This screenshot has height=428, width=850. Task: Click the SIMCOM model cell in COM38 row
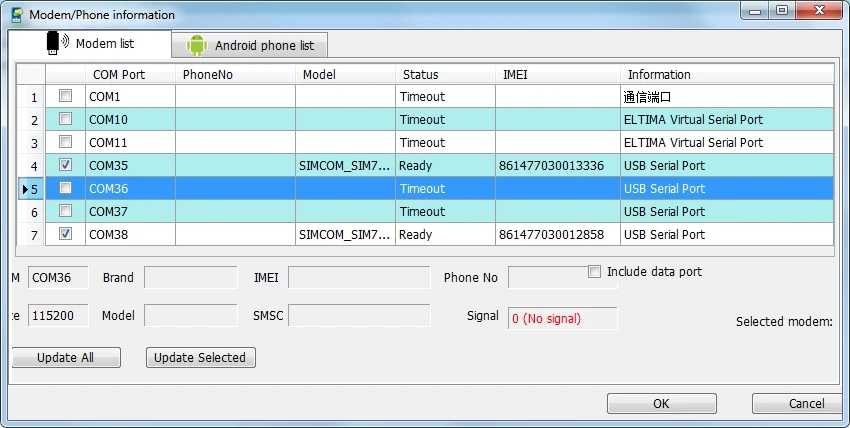345,235
